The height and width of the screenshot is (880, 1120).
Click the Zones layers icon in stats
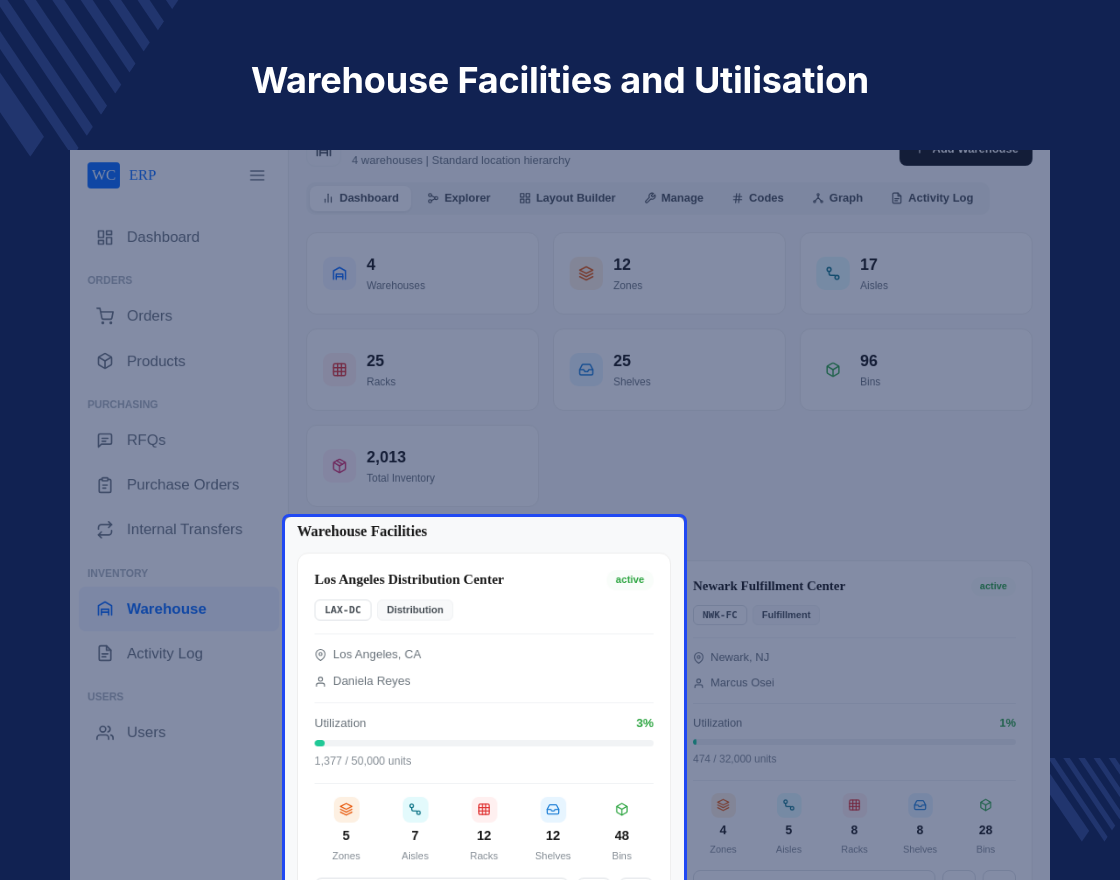pos(586,274)
